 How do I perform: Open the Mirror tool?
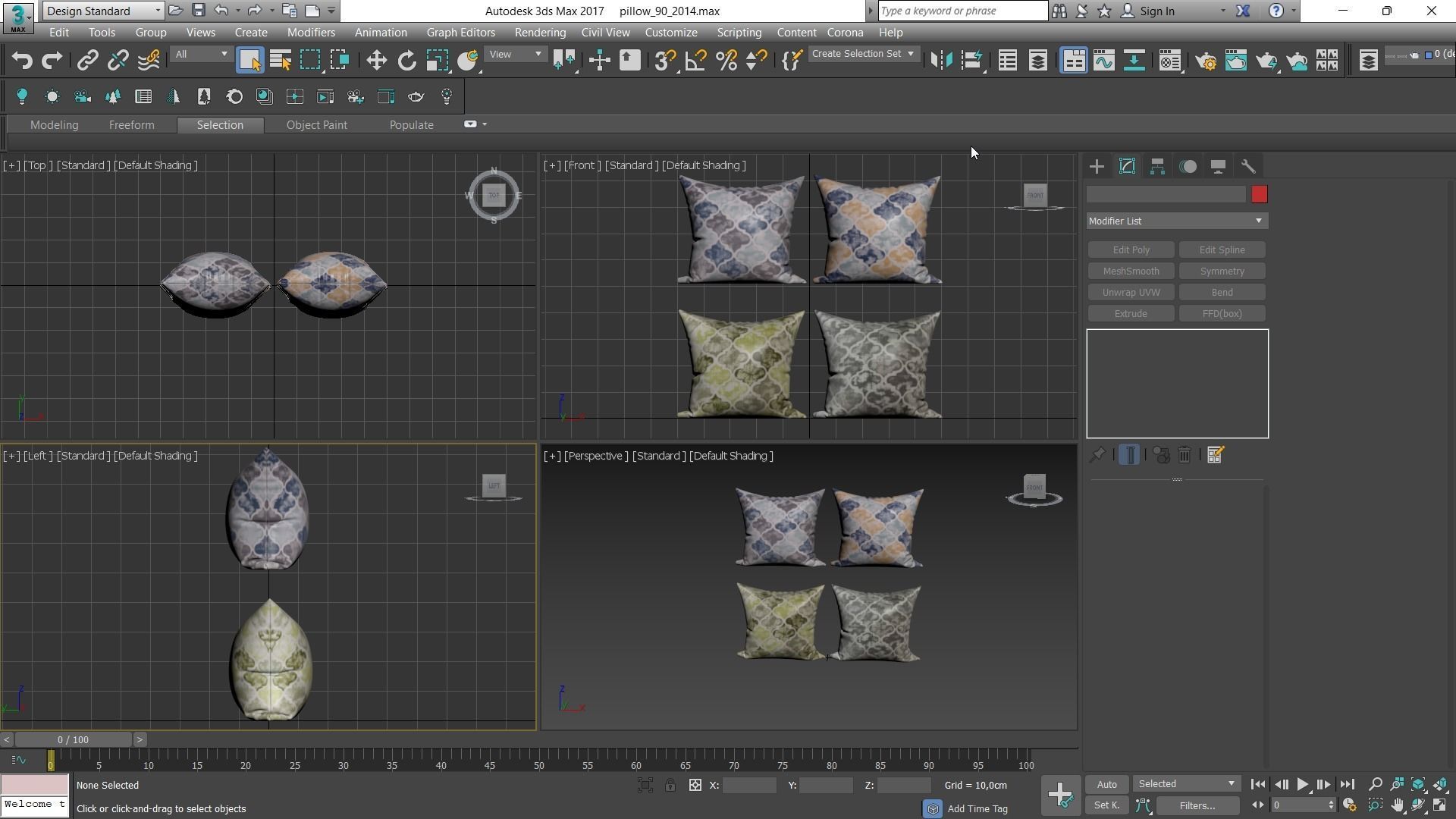pyautogui.click(x=941, y=61)
